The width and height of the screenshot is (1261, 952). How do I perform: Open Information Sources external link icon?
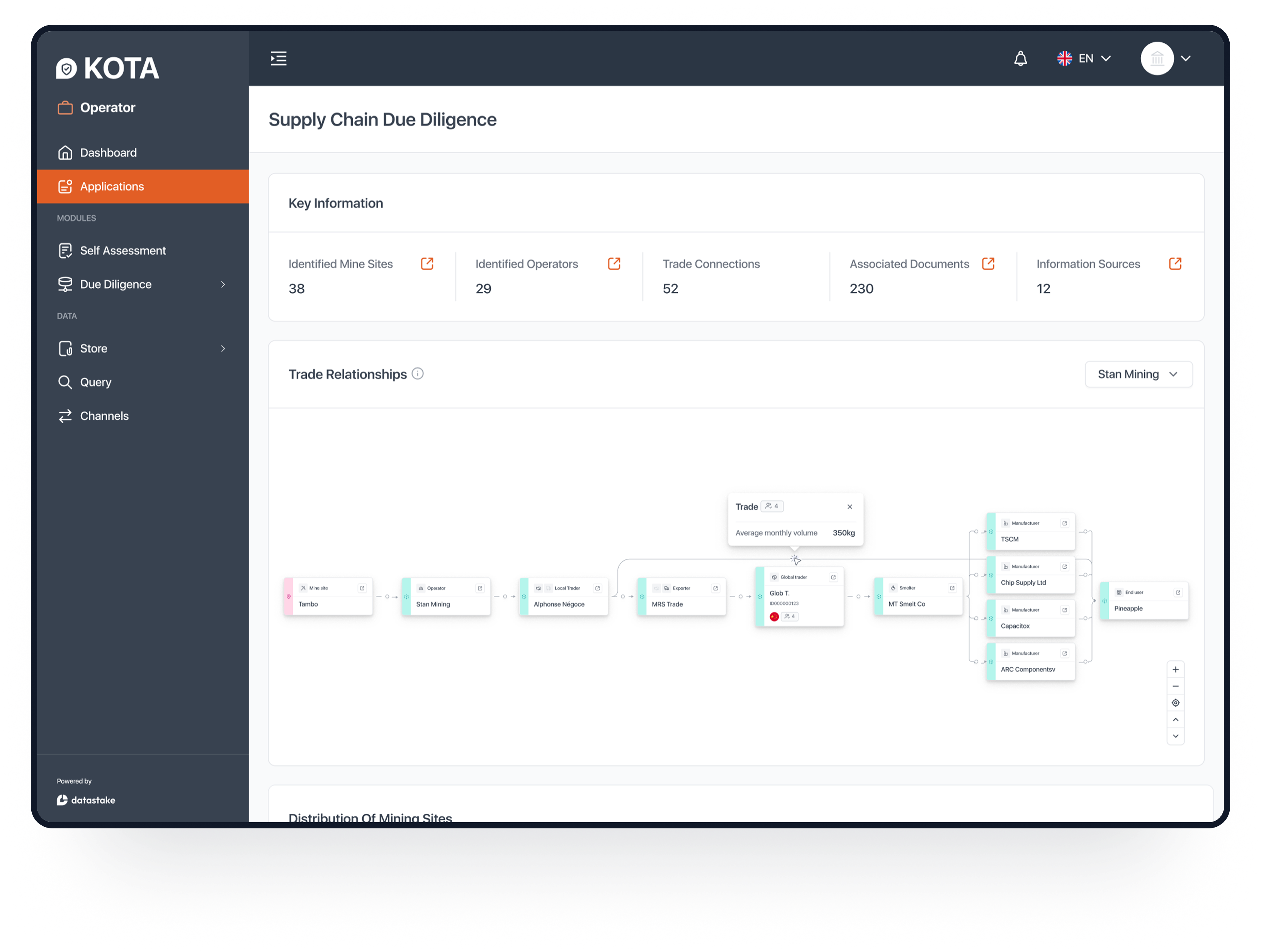[x=1175, y=263]
